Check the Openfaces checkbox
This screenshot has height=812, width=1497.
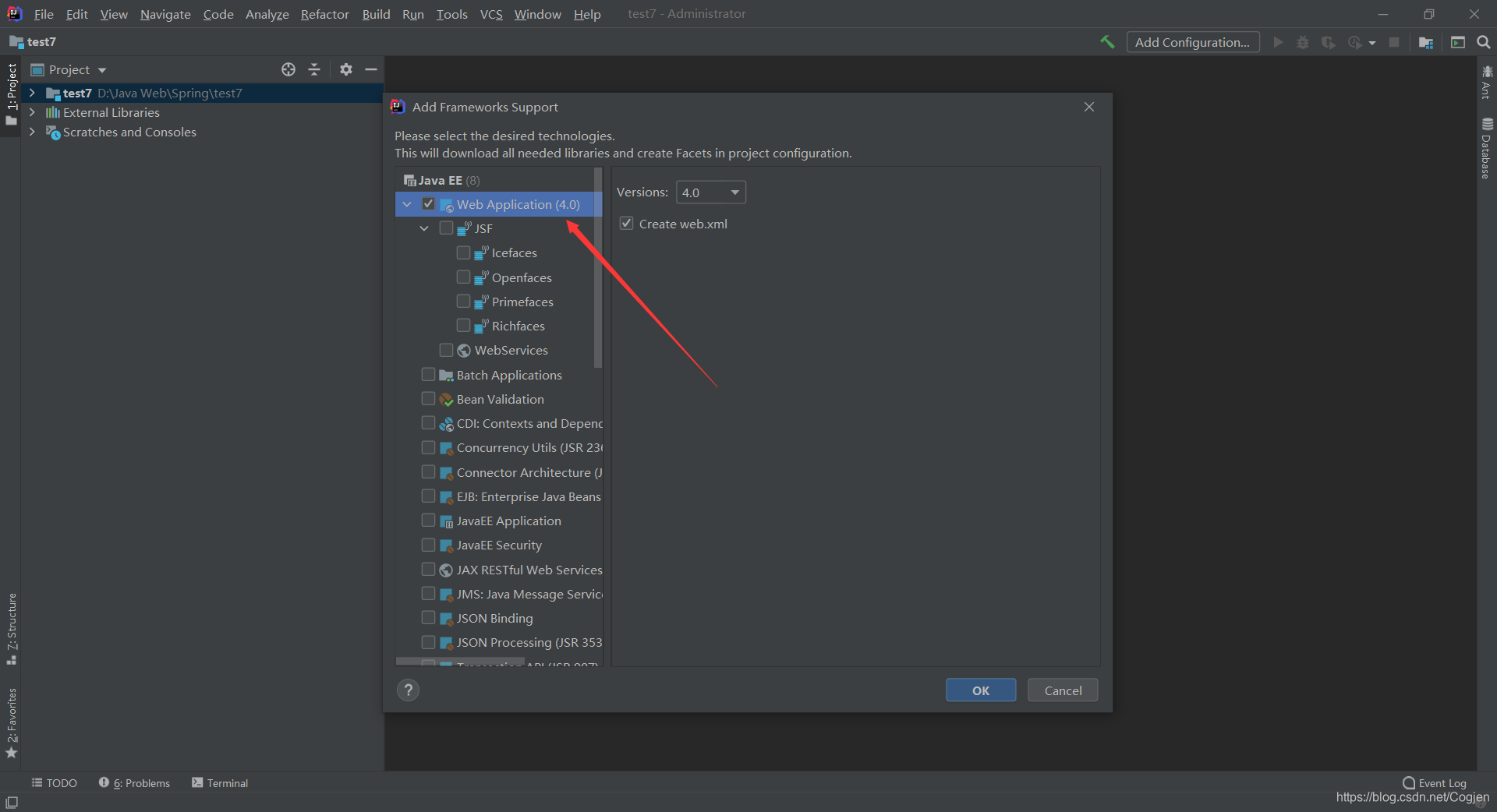click(463, 277)
